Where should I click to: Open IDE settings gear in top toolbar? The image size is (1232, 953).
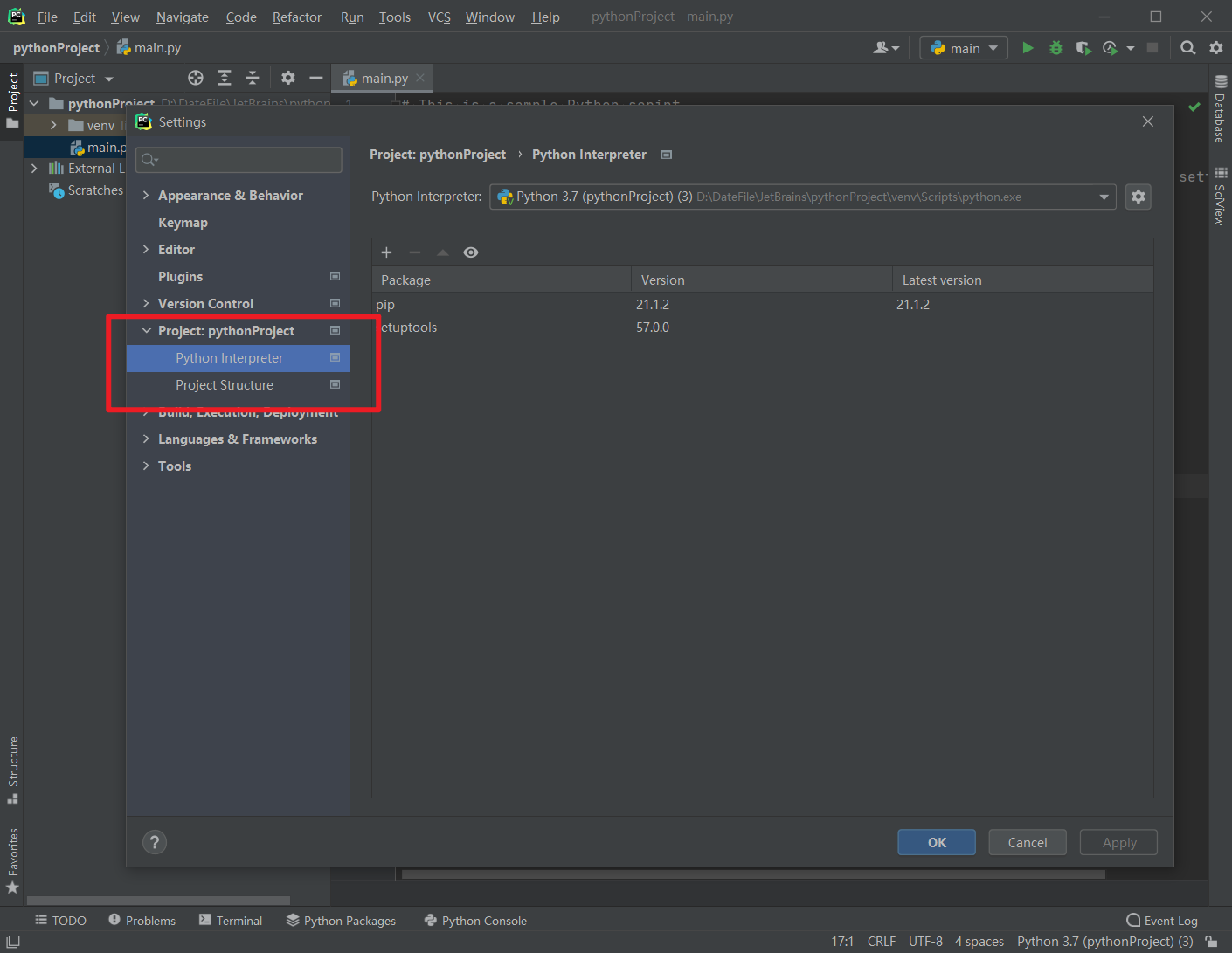click(1215, 48)
